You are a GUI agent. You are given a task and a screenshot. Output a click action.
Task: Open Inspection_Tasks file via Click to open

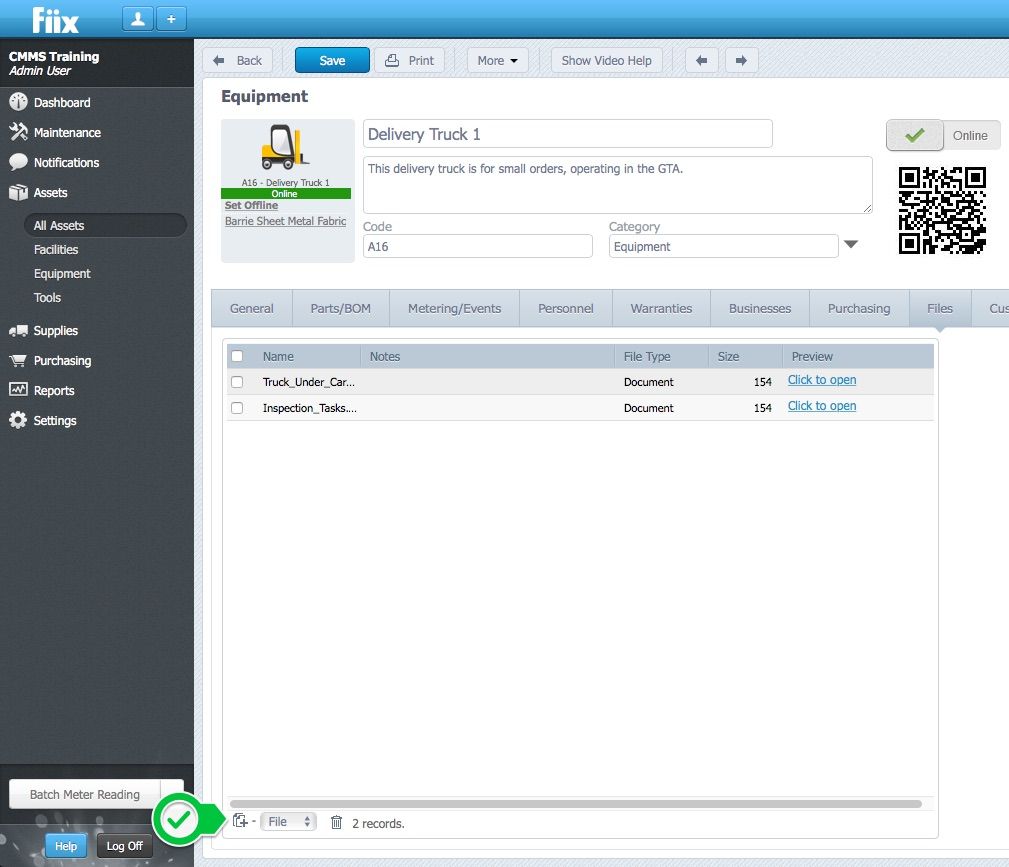(x=822, y=406)
